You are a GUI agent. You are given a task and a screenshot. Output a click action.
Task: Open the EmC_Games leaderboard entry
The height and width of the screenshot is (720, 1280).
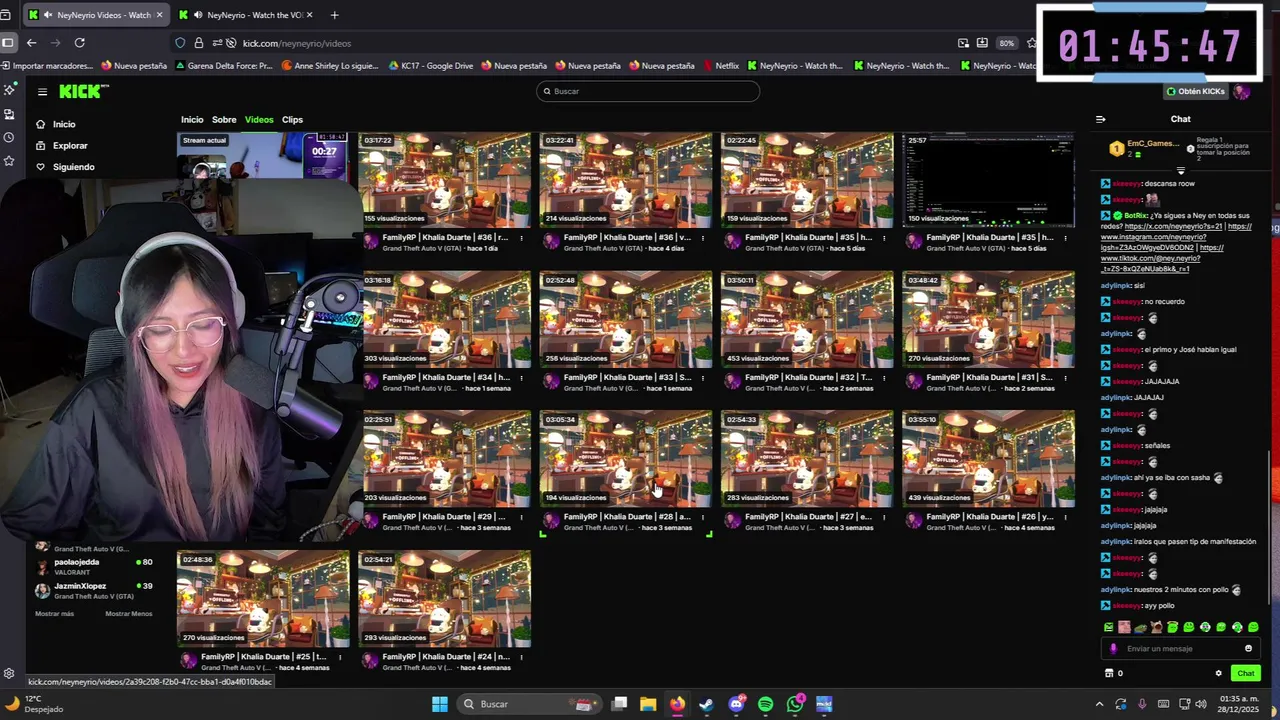pos(1147,148)
